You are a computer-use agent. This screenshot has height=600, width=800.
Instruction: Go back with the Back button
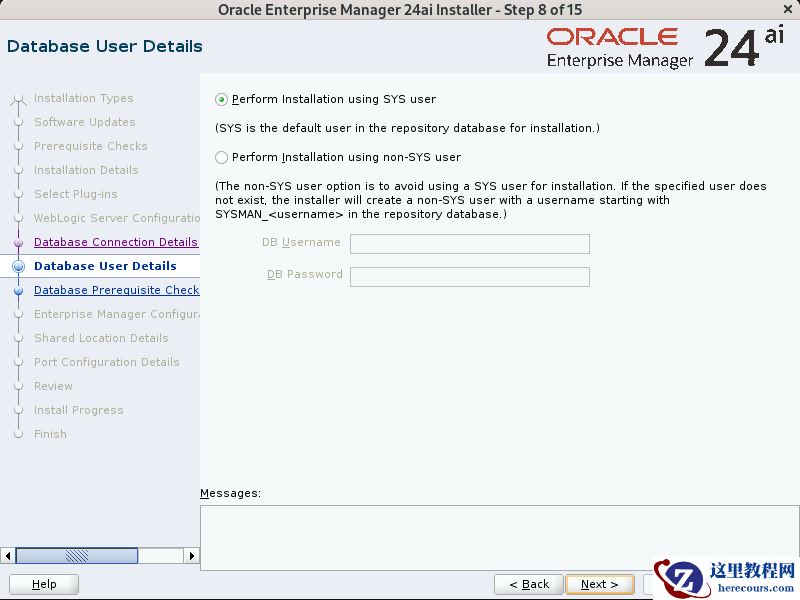tap(529, 584)
